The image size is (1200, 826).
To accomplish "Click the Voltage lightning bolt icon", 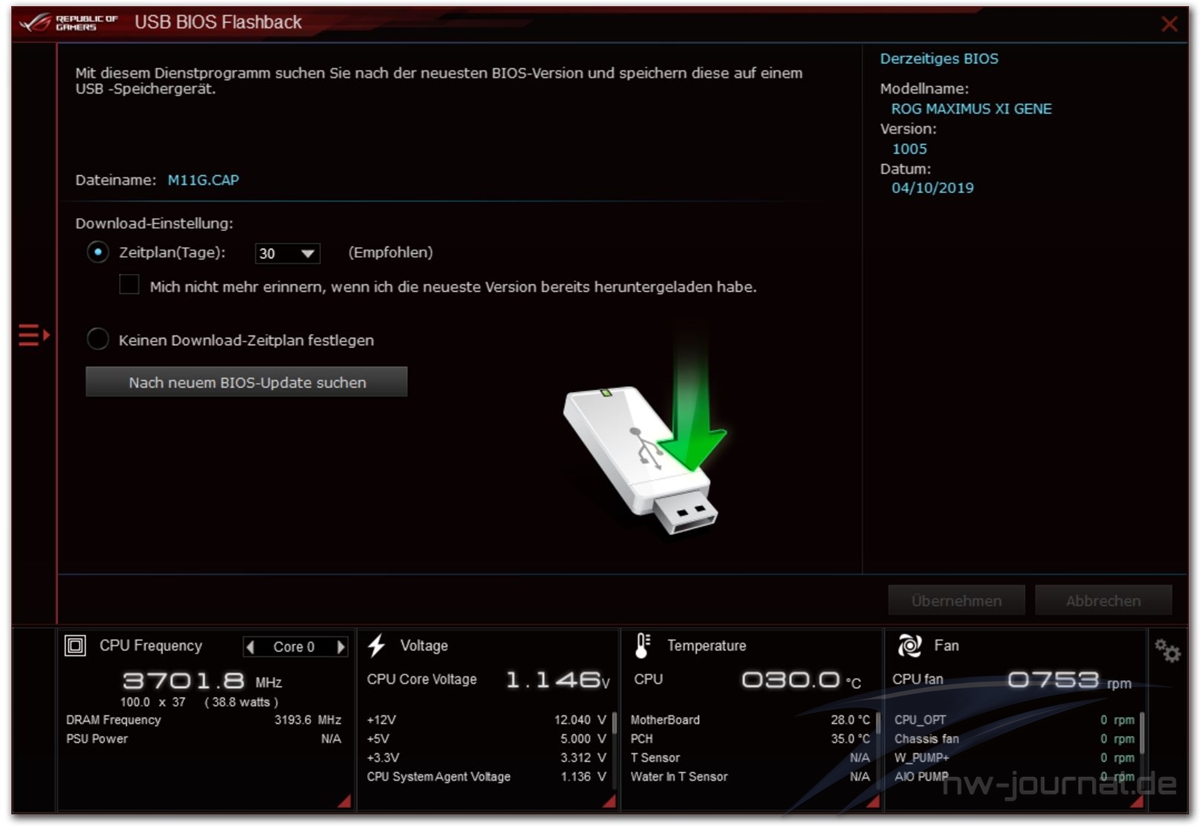I will coord(377,646).
